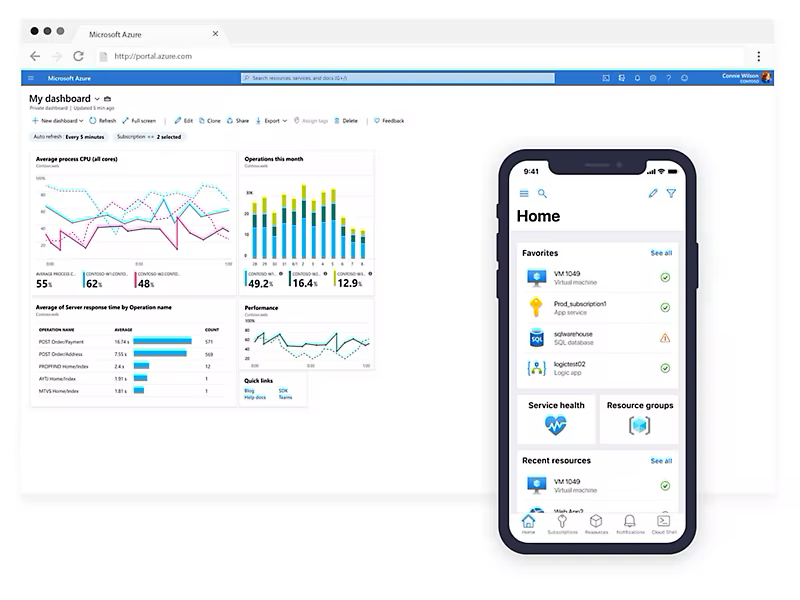The width and height of the screenshot is (800, 600).
Task: Click the Operations this month tile title
Action: pos(273,159)
